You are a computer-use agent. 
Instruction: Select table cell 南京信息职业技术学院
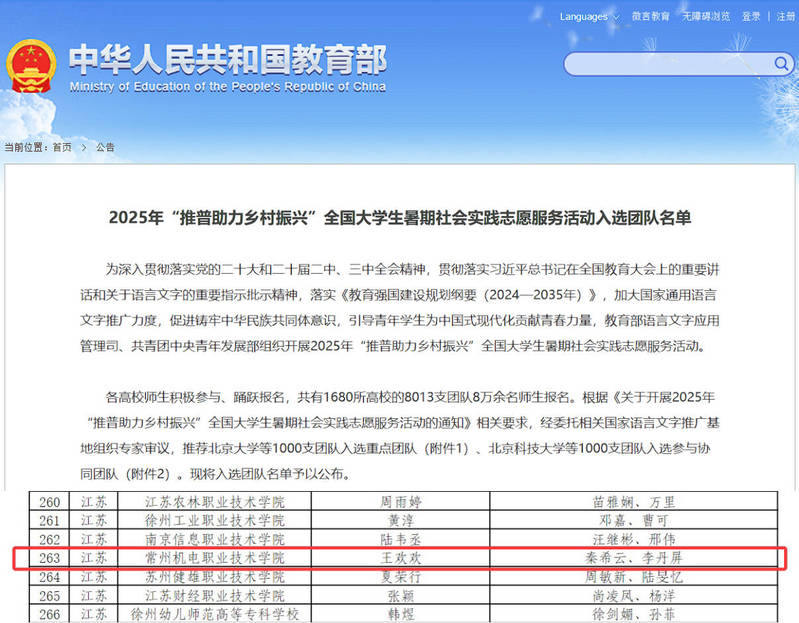click(215, 539)
